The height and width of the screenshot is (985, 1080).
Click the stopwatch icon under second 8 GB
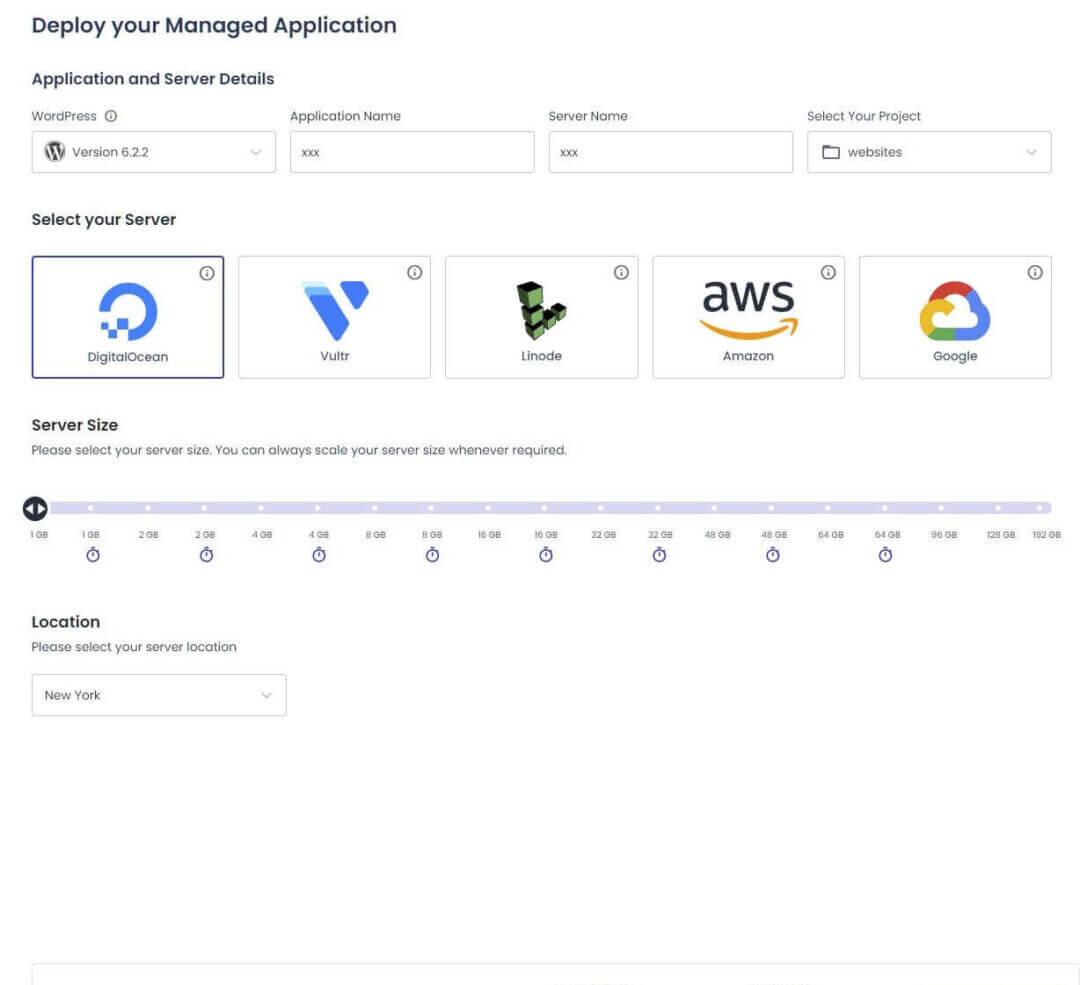coord(433,554)
